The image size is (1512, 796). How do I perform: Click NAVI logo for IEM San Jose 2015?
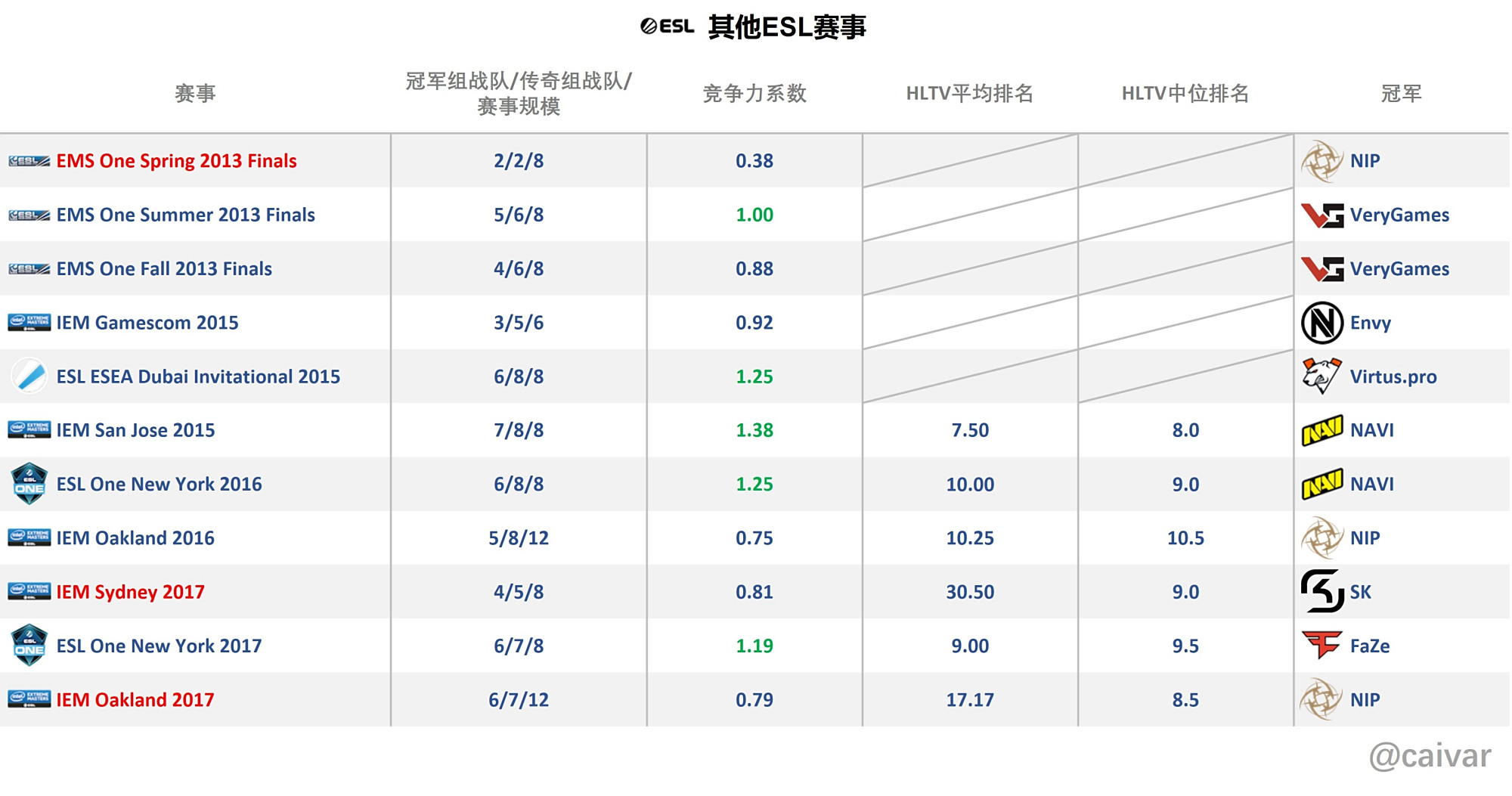(x=1321, y=430)
